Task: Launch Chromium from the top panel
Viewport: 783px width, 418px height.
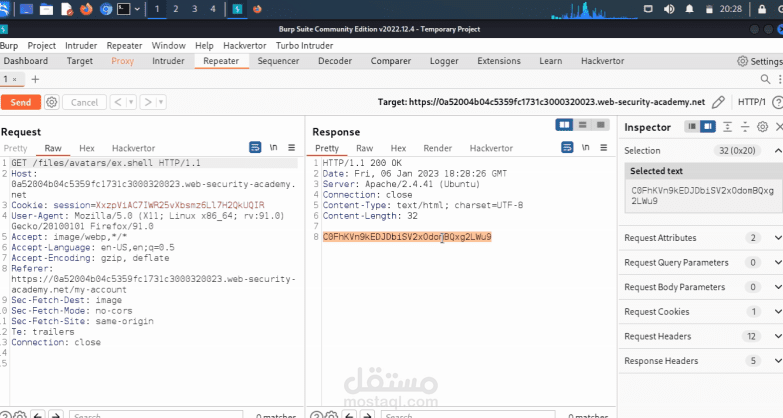Action: click(x=106, y=9)
